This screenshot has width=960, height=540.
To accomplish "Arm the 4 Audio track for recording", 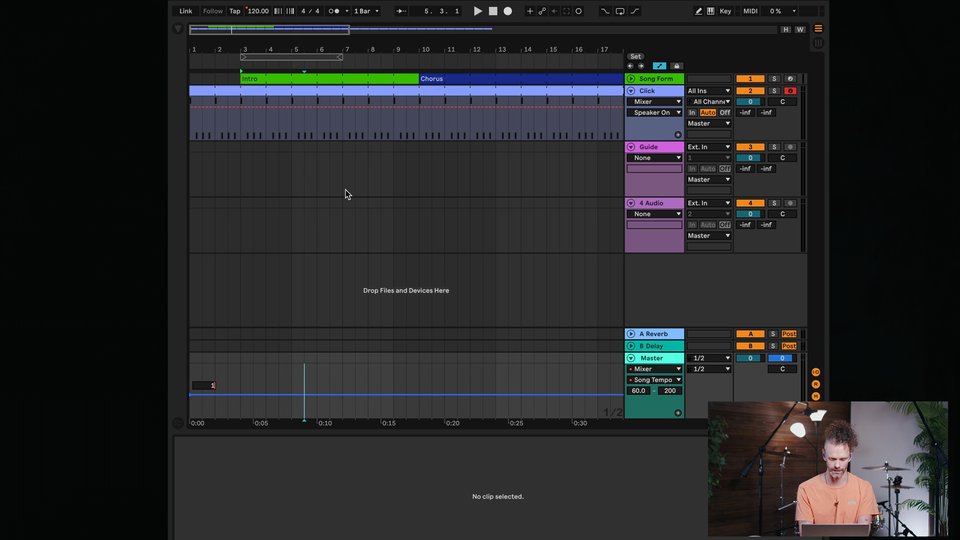I will tap(790, 203).
